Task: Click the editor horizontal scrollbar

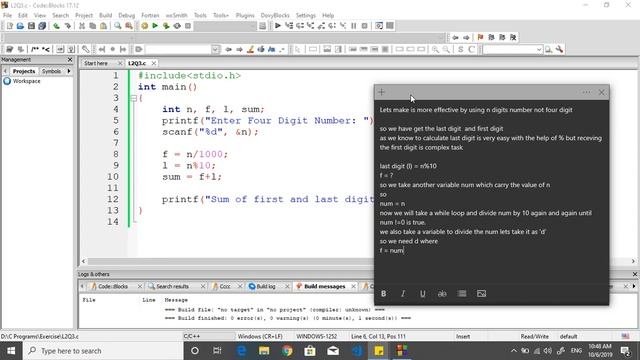Action: pos(358,261)
